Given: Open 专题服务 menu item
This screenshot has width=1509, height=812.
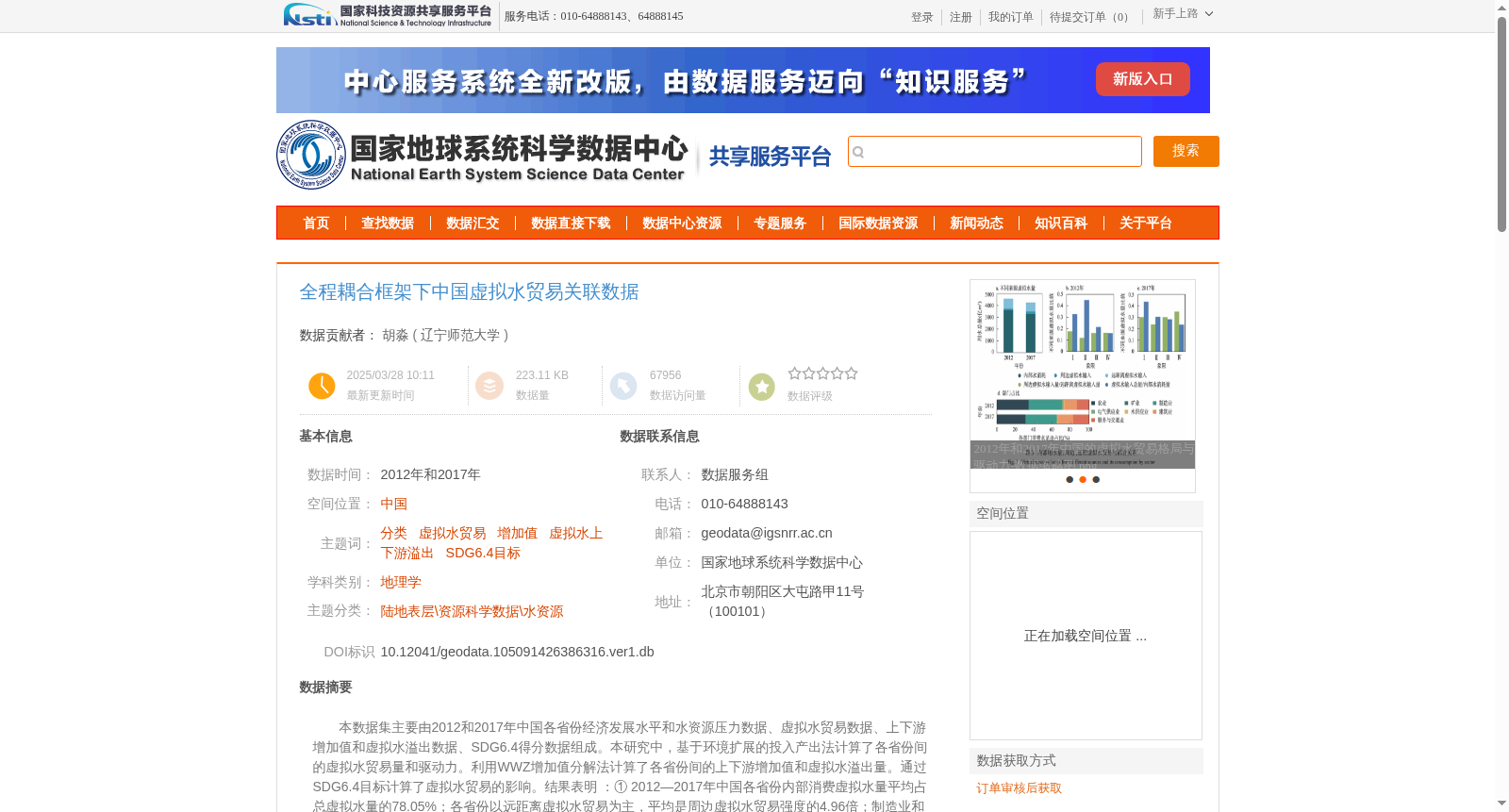Looking at the screenshot, I should click(x=780, y=224).
